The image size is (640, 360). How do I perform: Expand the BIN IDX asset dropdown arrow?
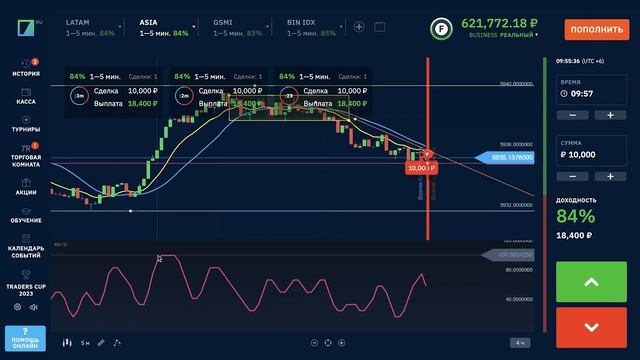(341, 27)
